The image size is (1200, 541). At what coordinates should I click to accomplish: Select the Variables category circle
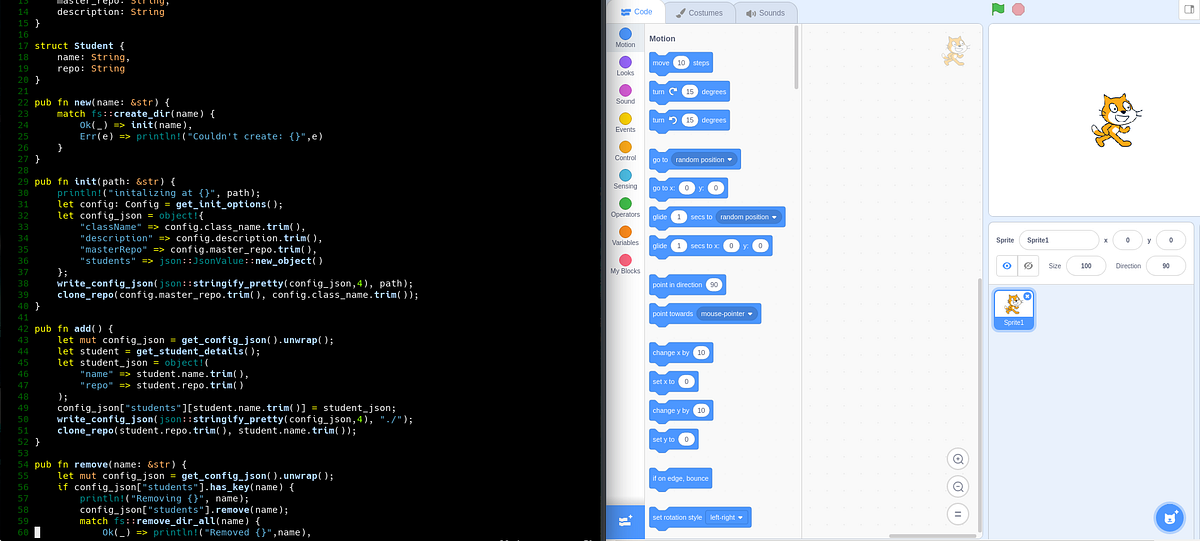[625, 232]
